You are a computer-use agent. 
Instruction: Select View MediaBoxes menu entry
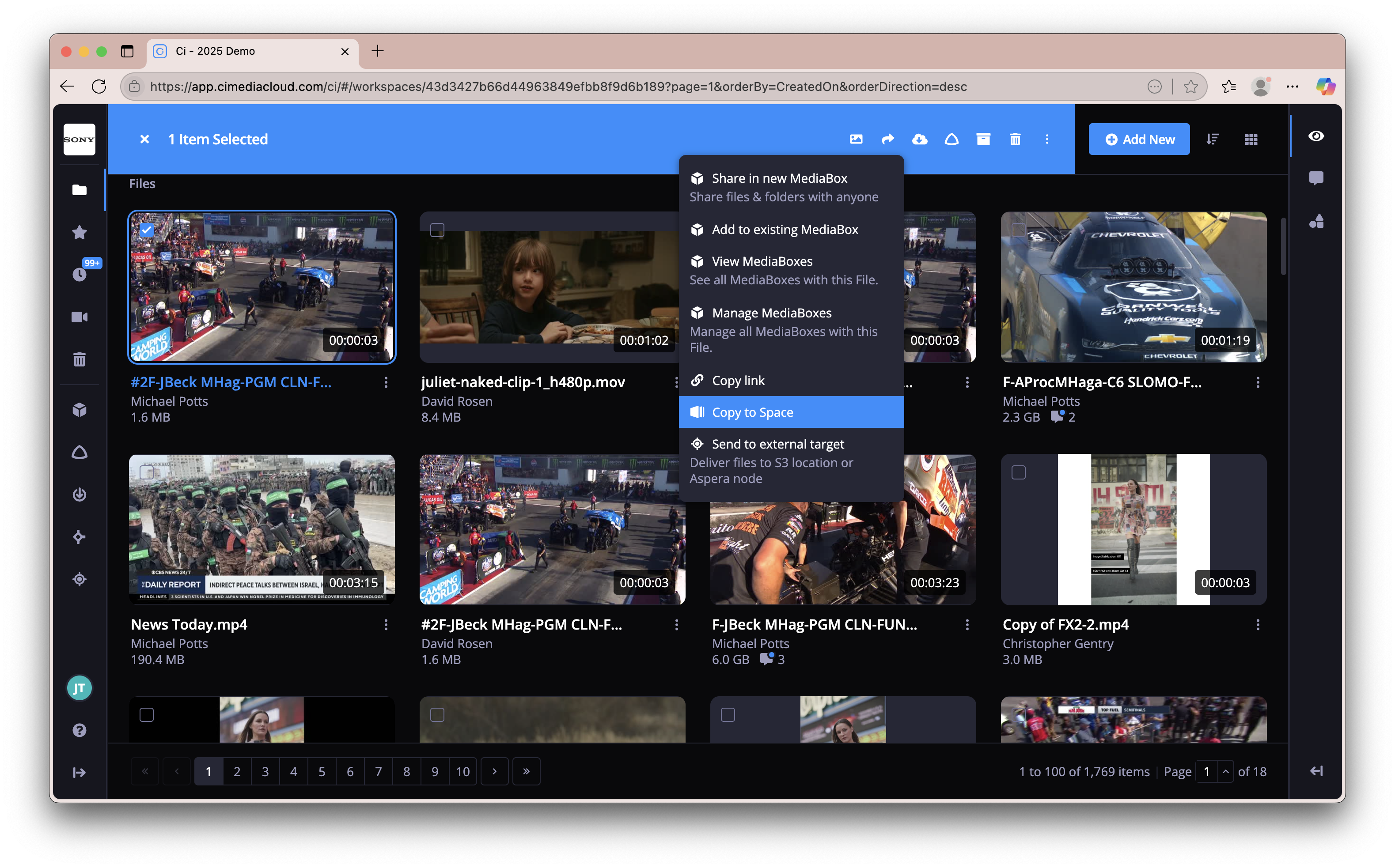(x=791, y=270)
